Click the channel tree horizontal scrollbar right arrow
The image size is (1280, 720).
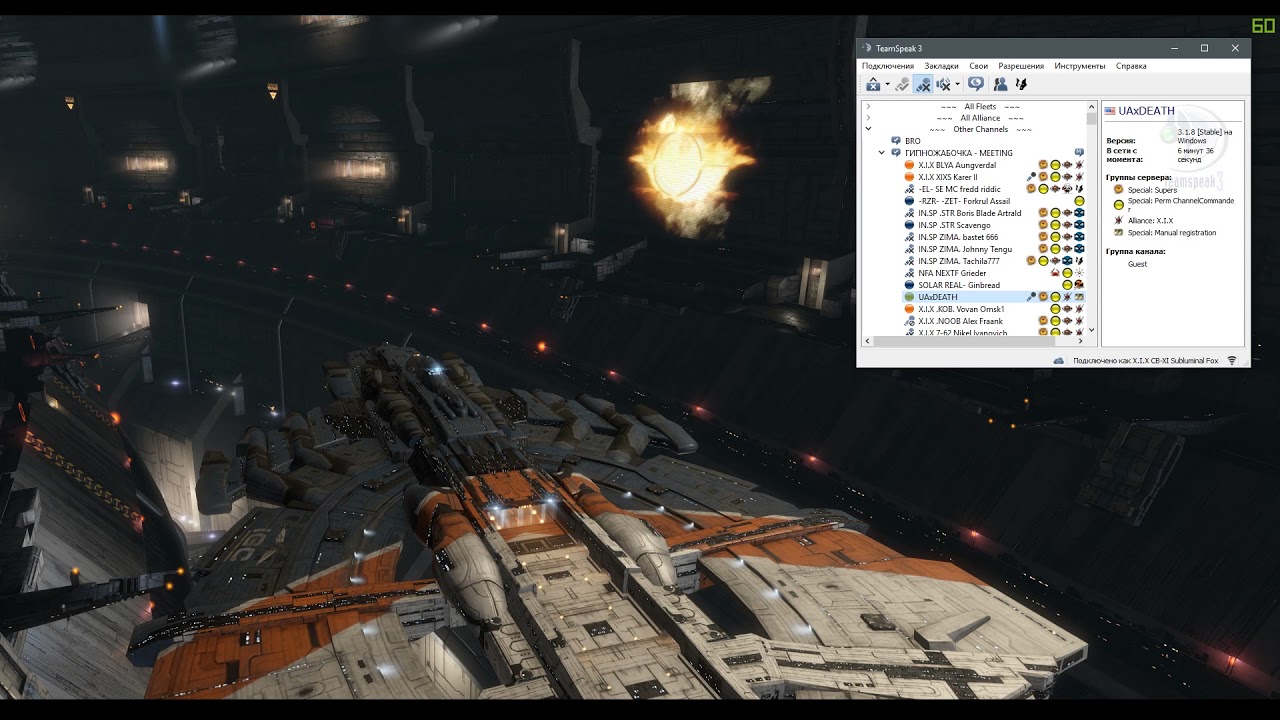click(1081, 341)
